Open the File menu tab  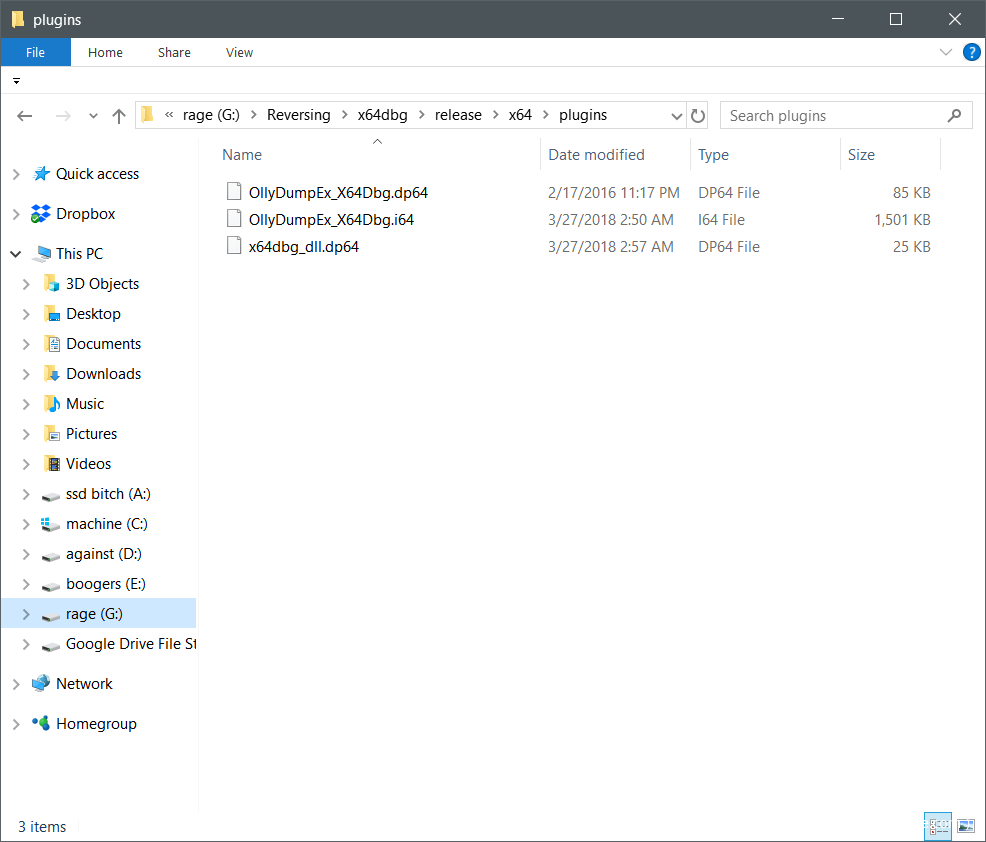[35, 52]
